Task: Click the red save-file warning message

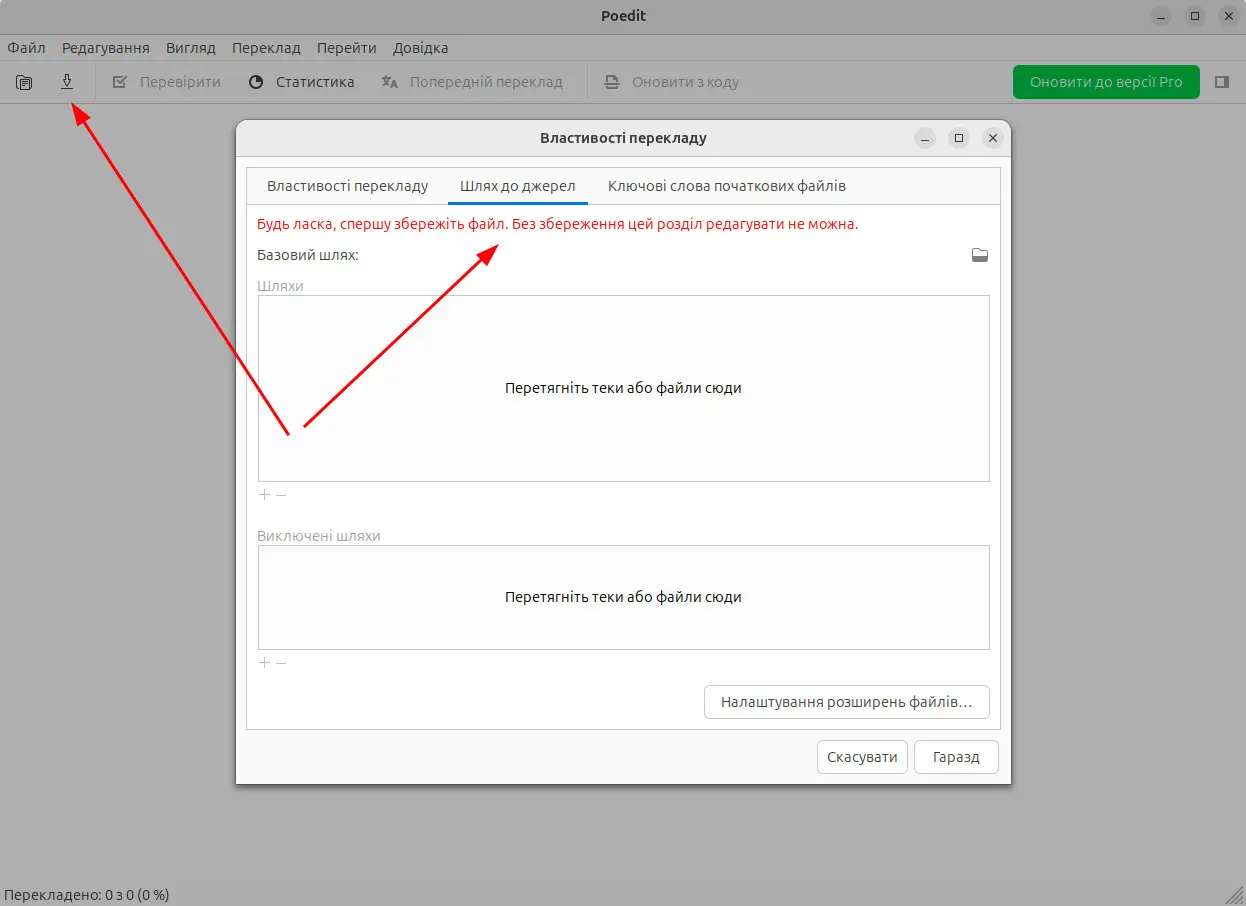Action: [x=557, y=224]
